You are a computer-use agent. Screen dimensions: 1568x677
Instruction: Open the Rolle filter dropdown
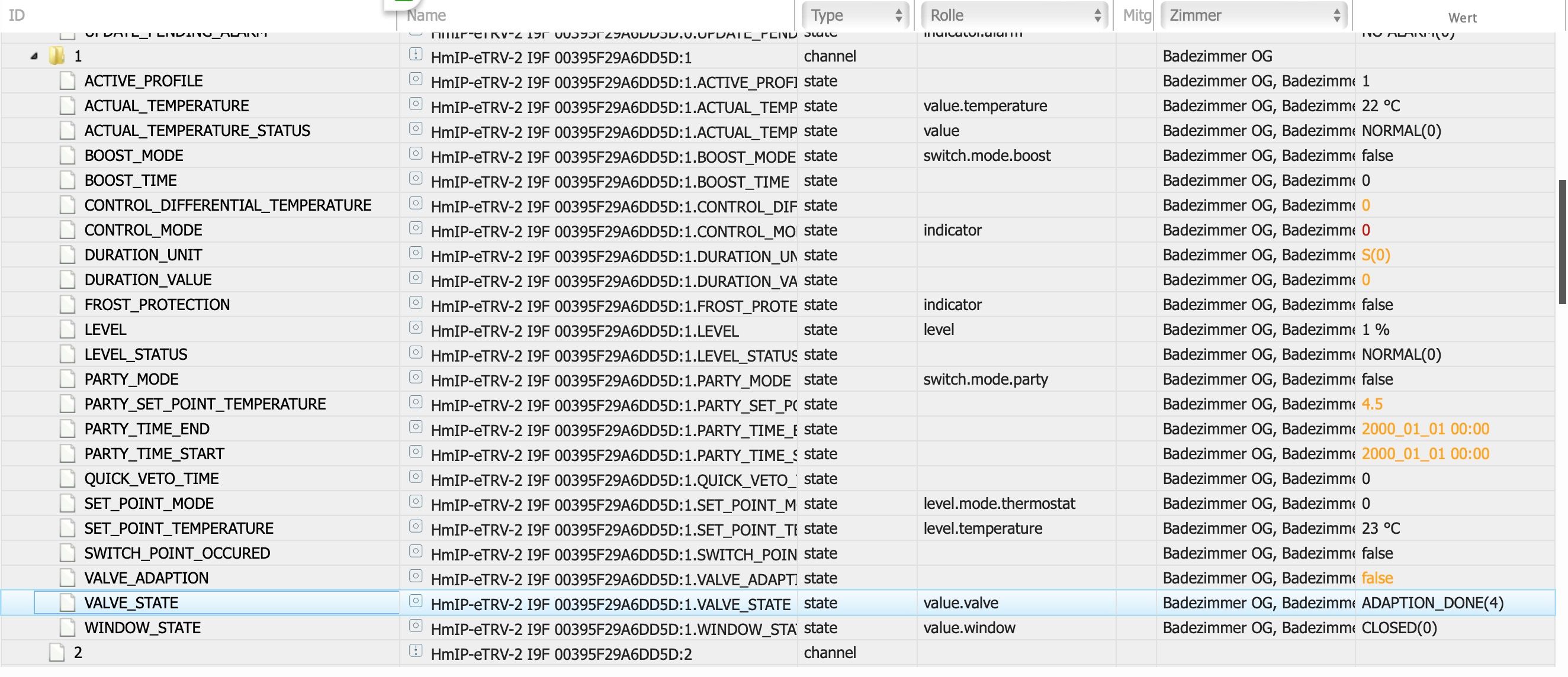coord(1014,15)
